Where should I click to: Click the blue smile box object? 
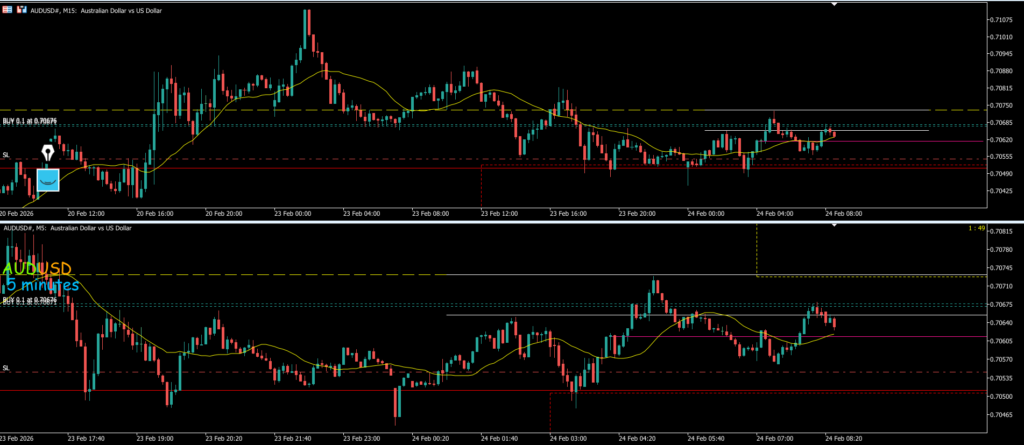coord(48,180)
